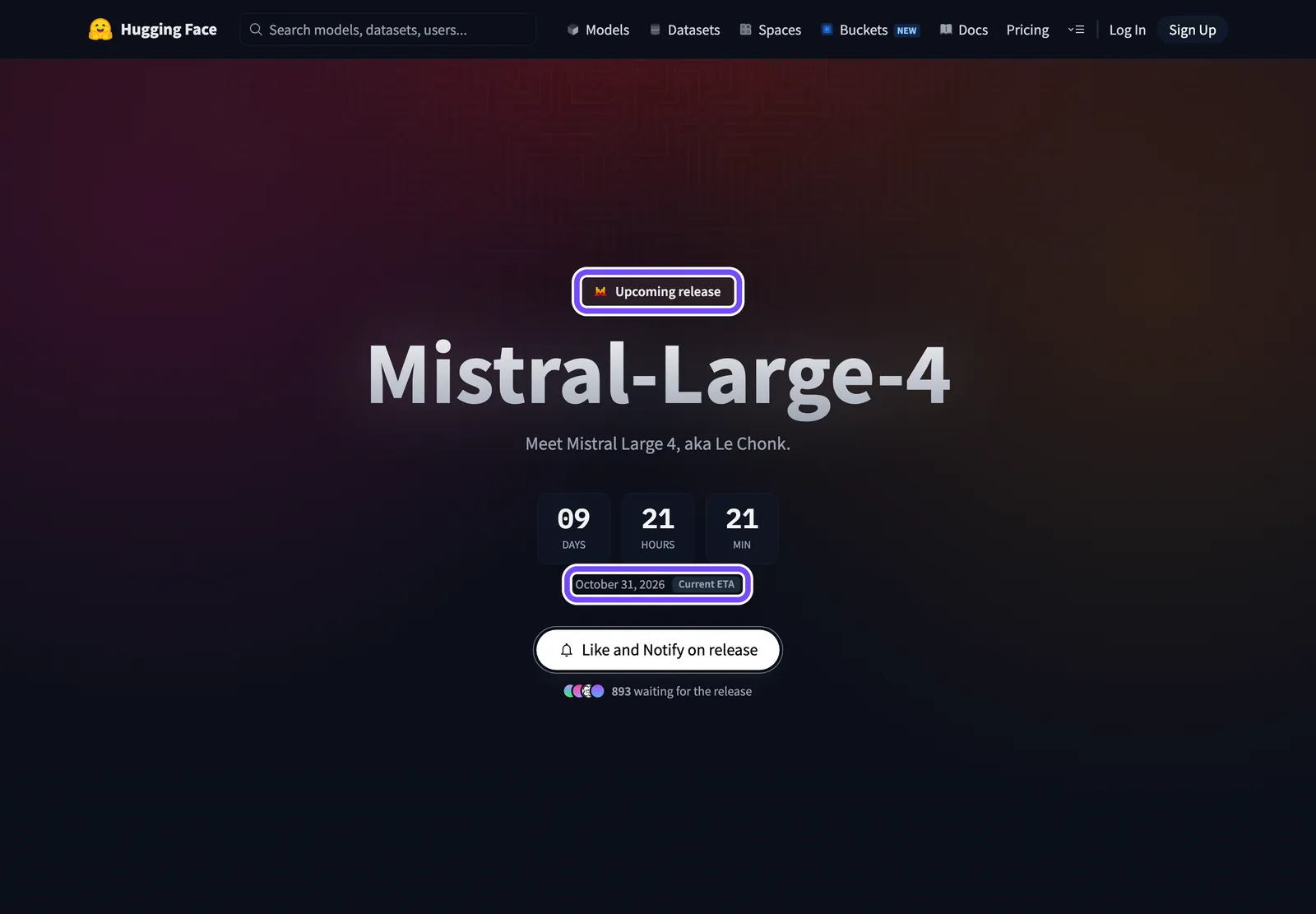Open the Hugging Face home text link

169,30
